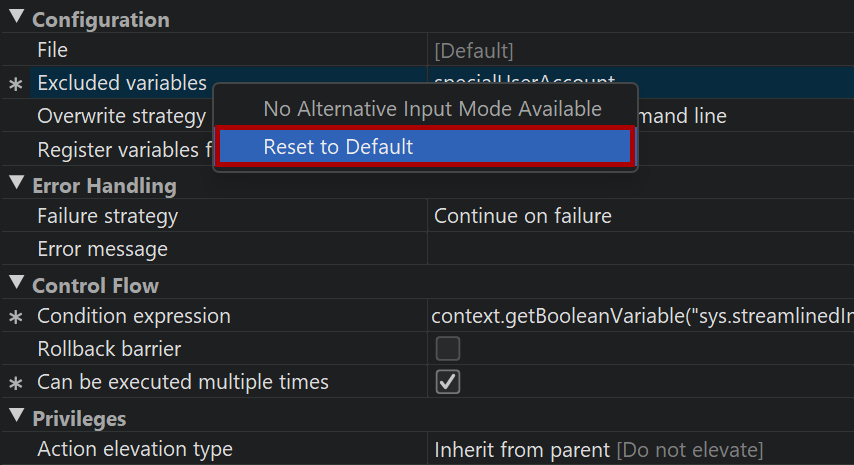Select the Excluded variables property label
854x465 pixels.
(122, 84)
